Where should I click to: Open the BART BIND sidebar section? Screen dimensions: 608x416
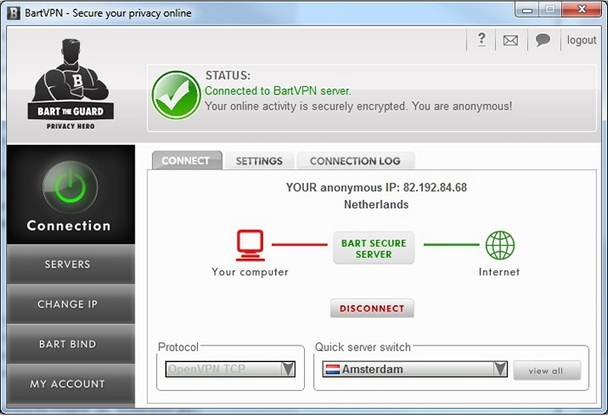tap(71, 344)
